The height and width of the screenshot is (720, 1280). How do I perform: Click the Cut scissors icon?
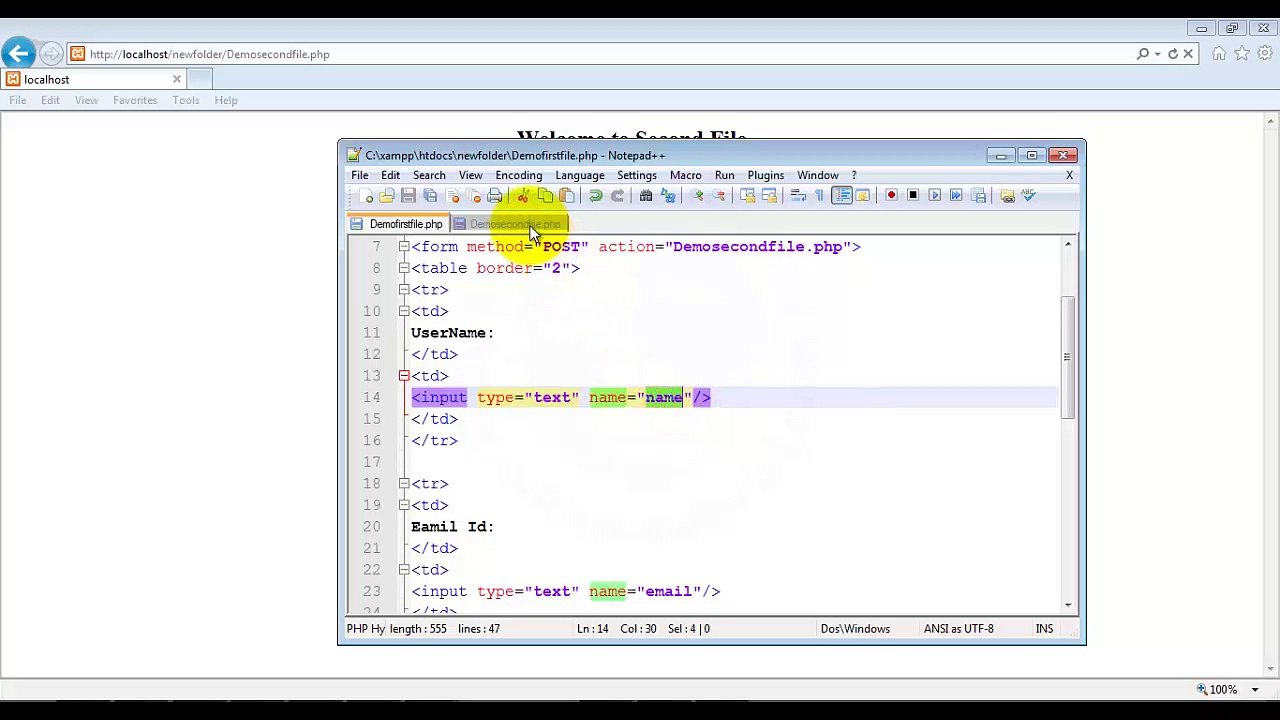[x=524, y=196]
